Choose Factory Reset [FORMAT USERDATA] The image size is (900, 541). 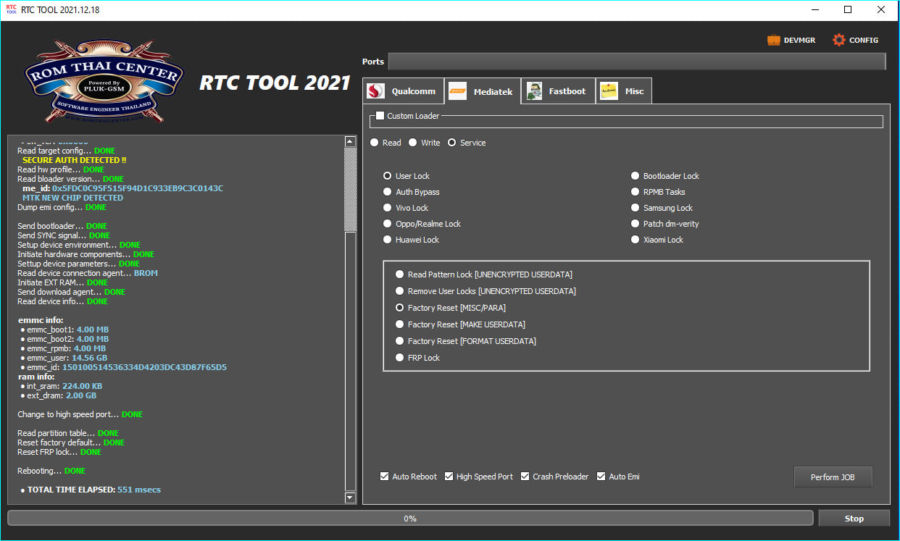tap(399, 341)
